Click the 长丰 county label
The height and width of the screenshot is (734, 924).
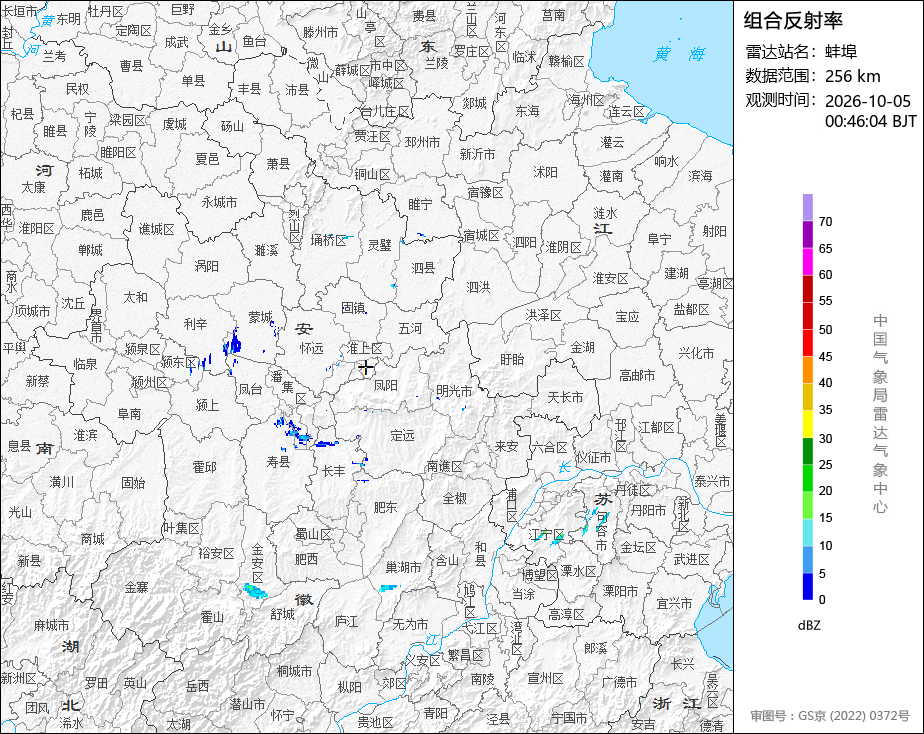point(334,471)
